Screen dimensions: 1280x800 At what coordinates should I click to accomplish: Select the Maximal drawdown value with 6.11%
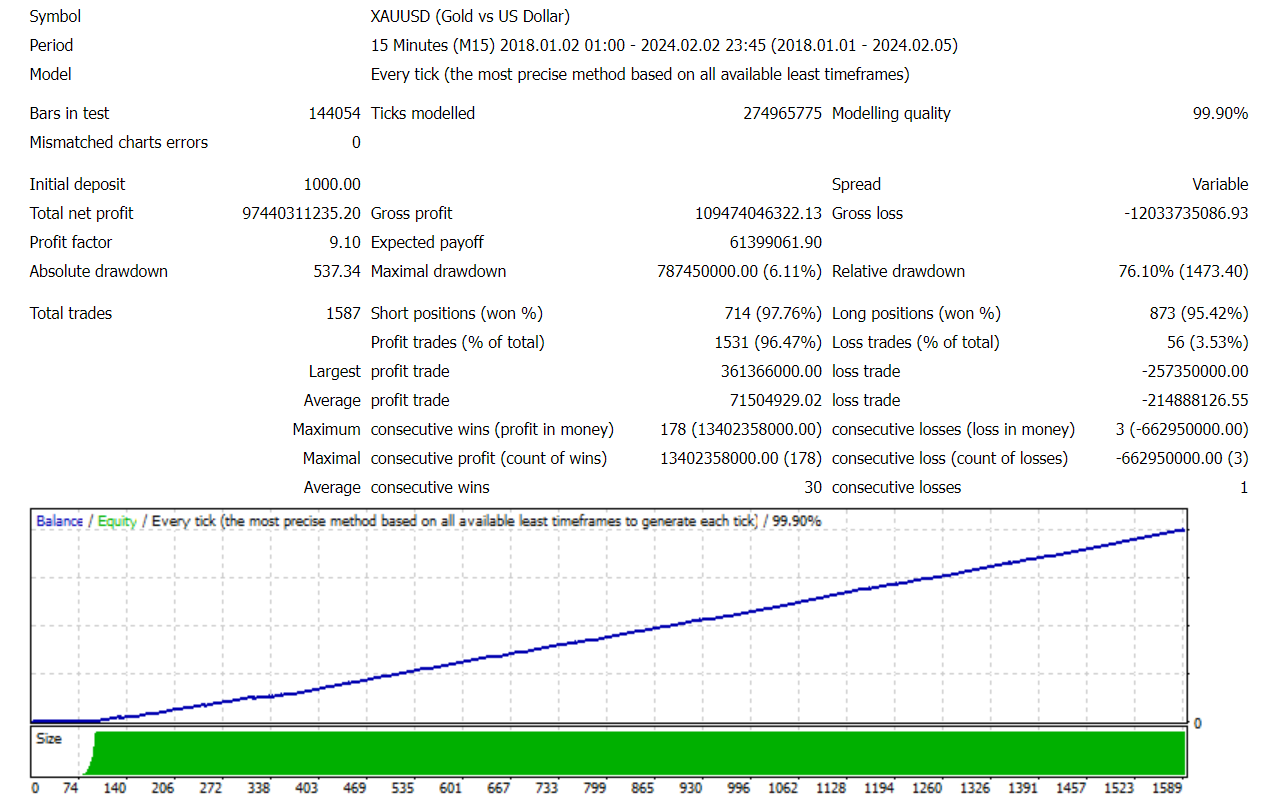739,271
